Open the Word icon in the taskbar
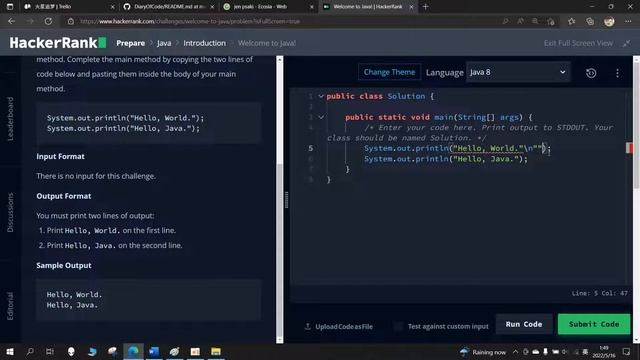This screenshot has width=640, height=360. [154, 351]
